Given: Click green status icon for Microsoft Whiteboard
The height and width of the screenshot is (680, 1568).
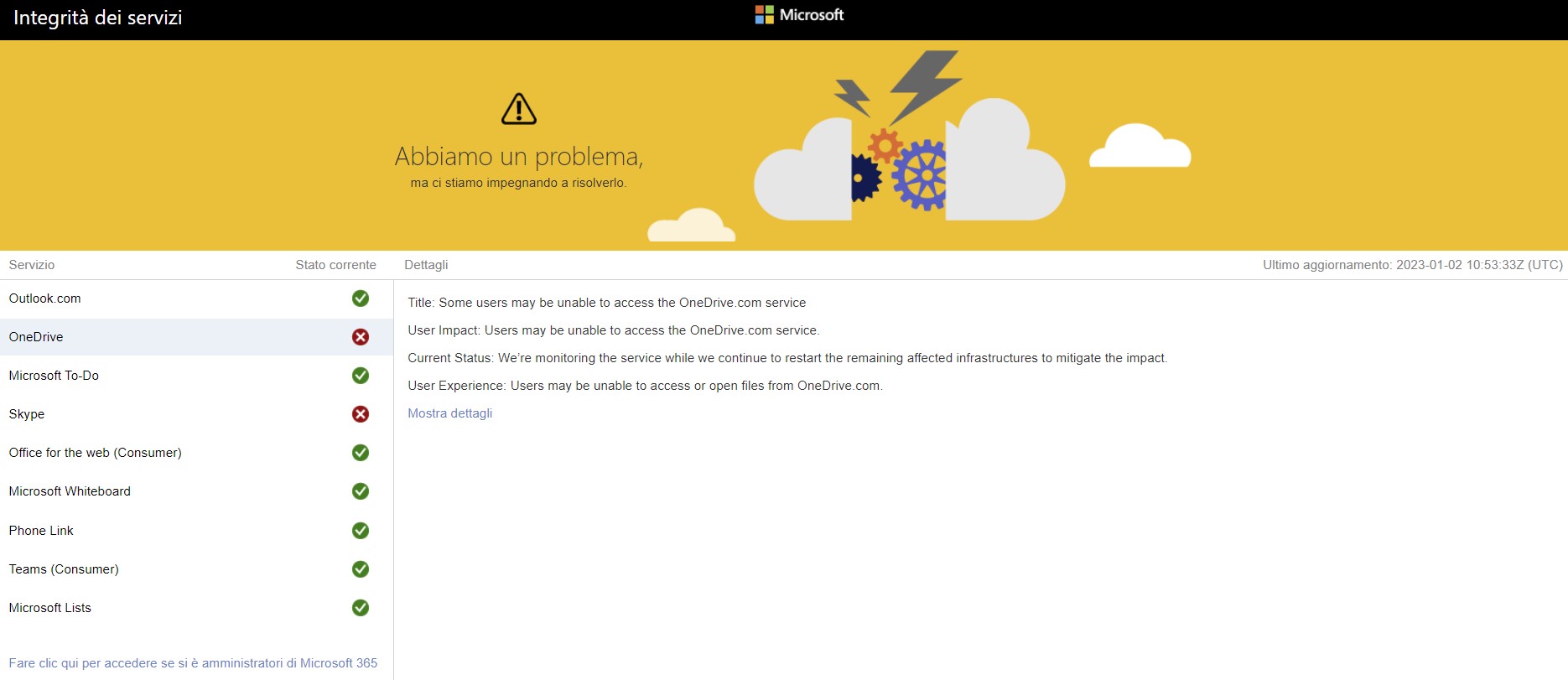Looking at the screenshot, I should click(361, 491).
